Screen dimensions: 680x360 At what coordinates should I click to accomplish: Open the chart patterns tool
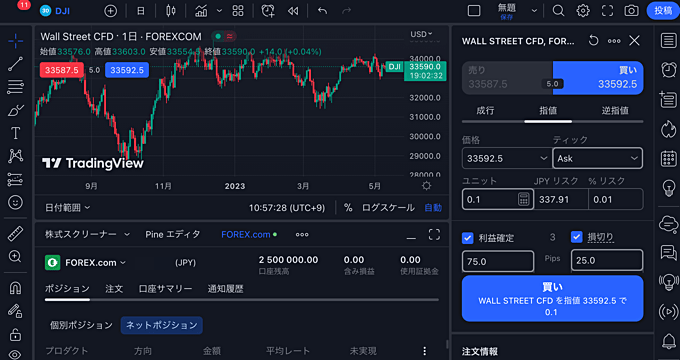click(15, 156)
